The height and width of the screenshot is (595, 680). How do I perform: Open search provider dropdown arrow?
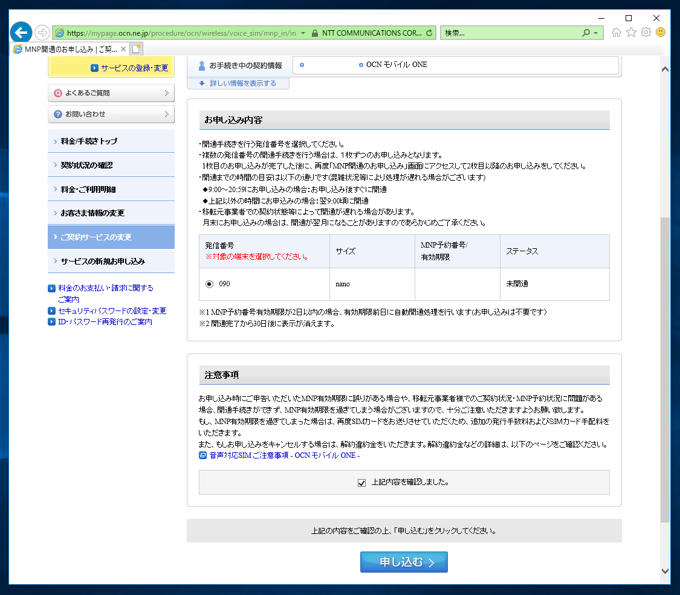click(x=596, y=33)
